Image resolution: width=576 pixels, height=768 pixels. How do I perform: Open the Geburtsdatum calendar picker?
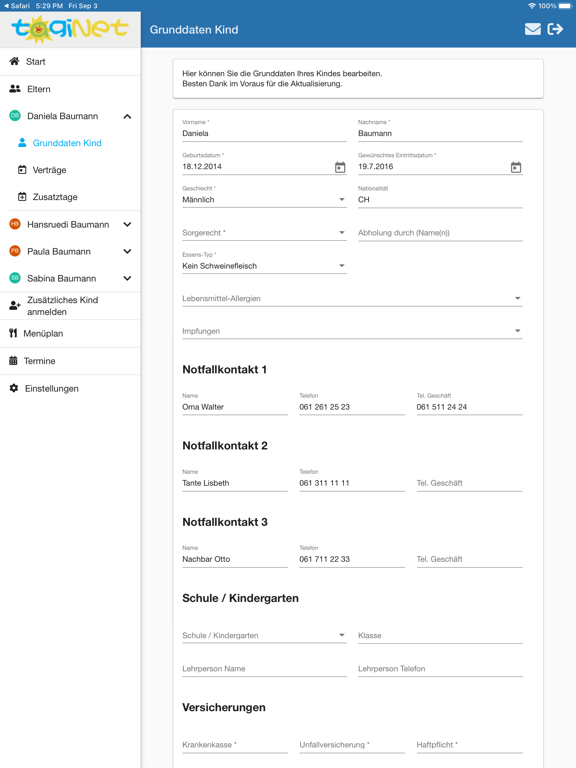coord(340,167)
